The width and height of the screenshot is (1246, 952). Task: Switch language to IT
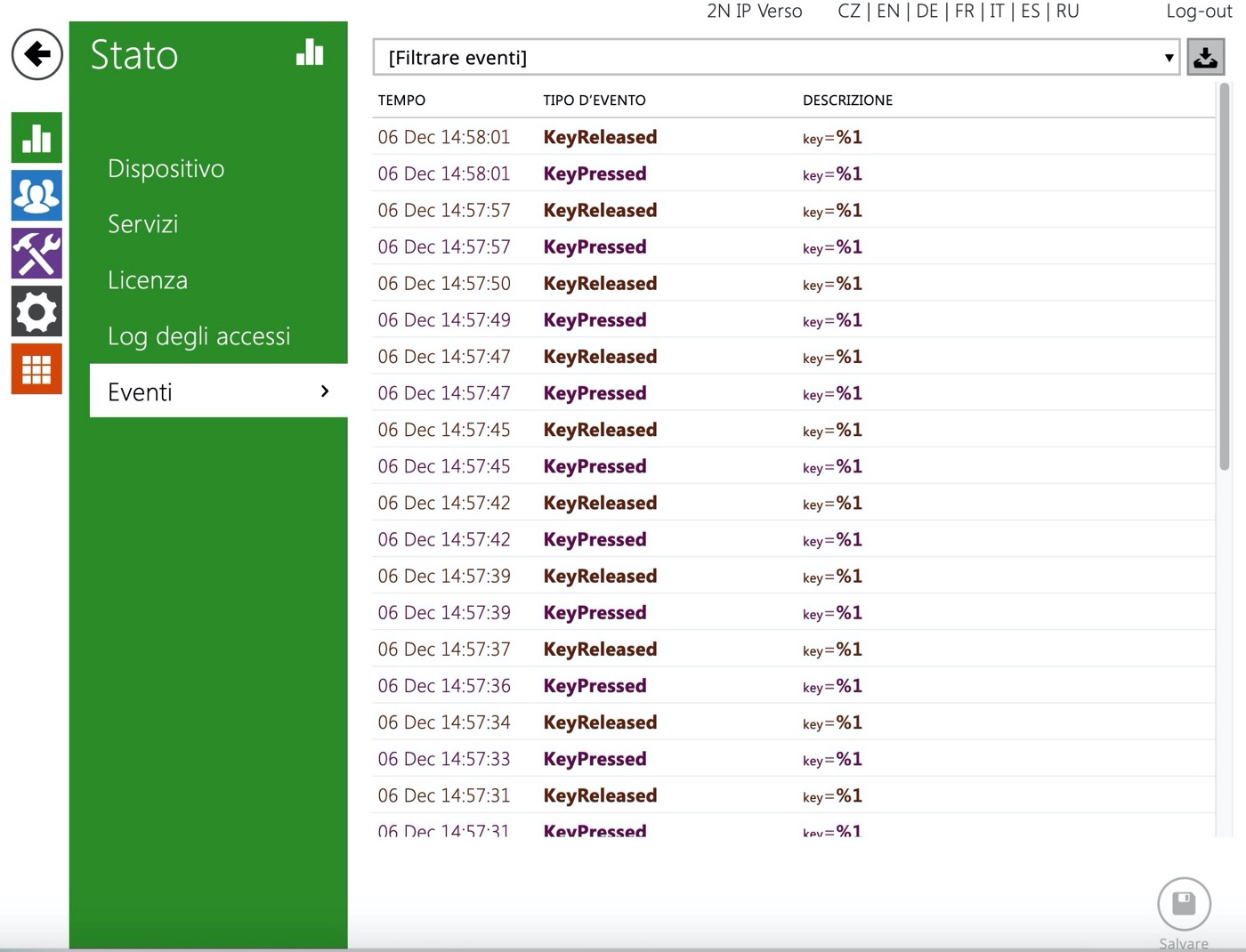coord(997,12)
